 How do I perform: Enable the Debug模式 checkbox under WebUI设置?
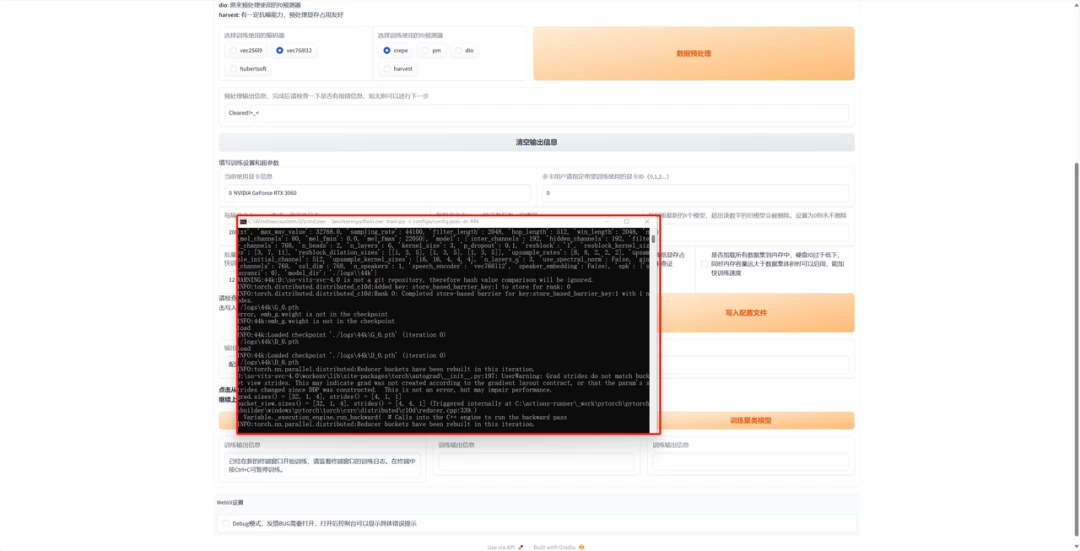226,523
